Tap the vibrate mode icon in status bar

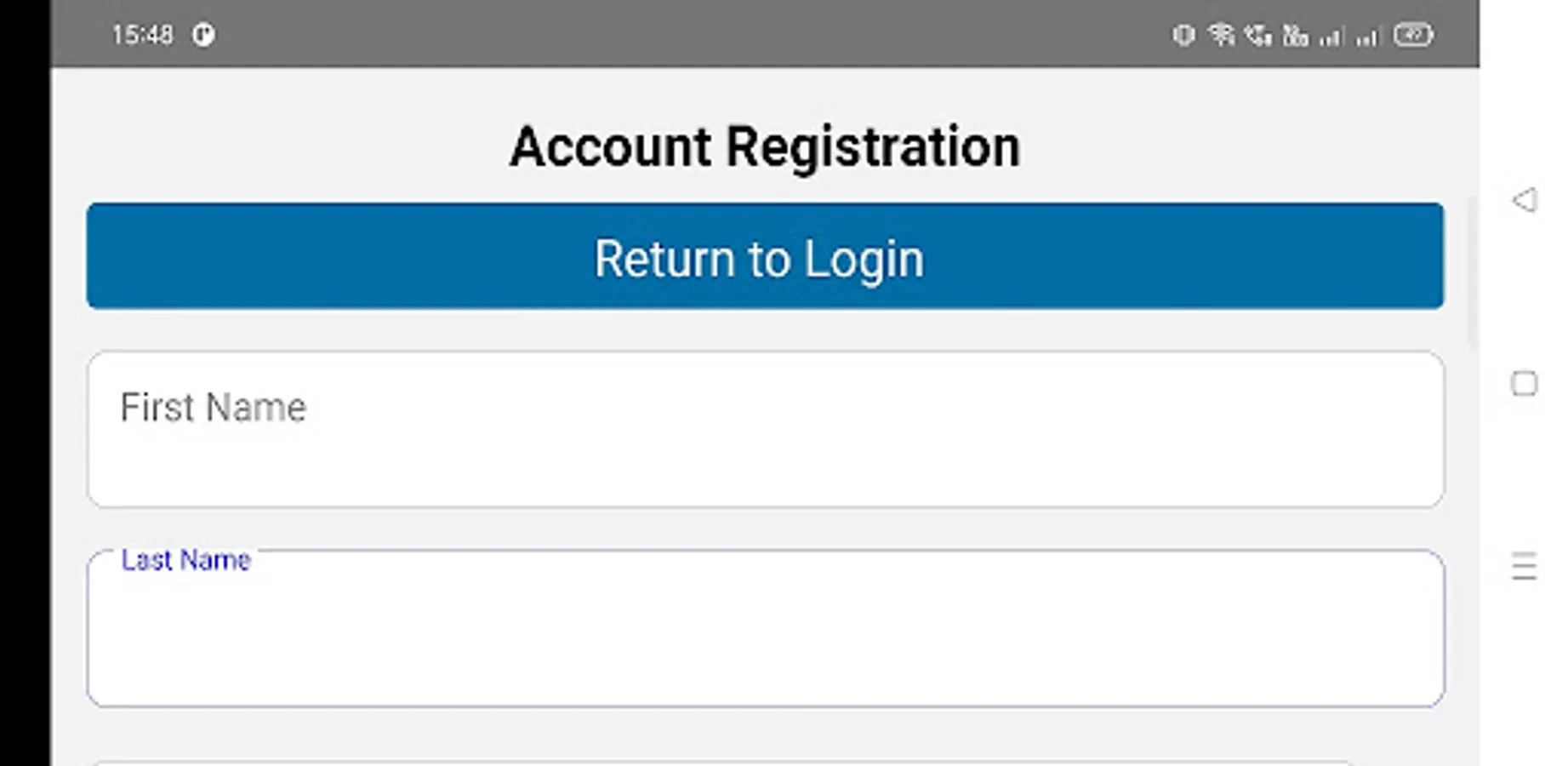tap(1183, 35)
